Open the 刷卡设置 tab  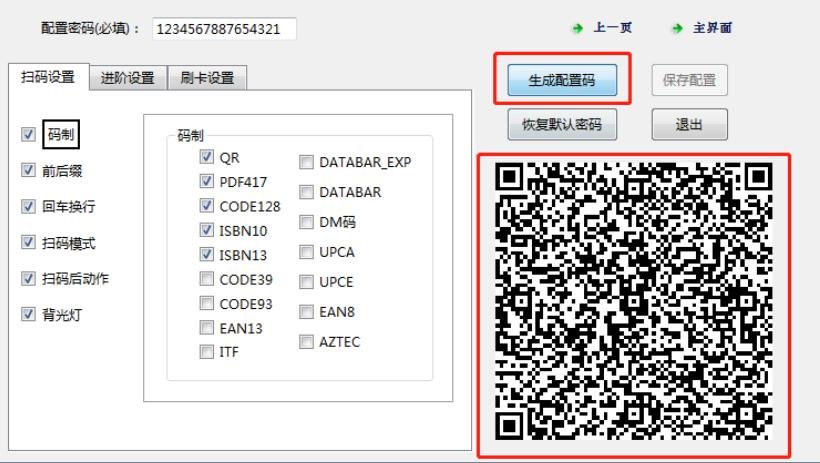coord(207,78)
